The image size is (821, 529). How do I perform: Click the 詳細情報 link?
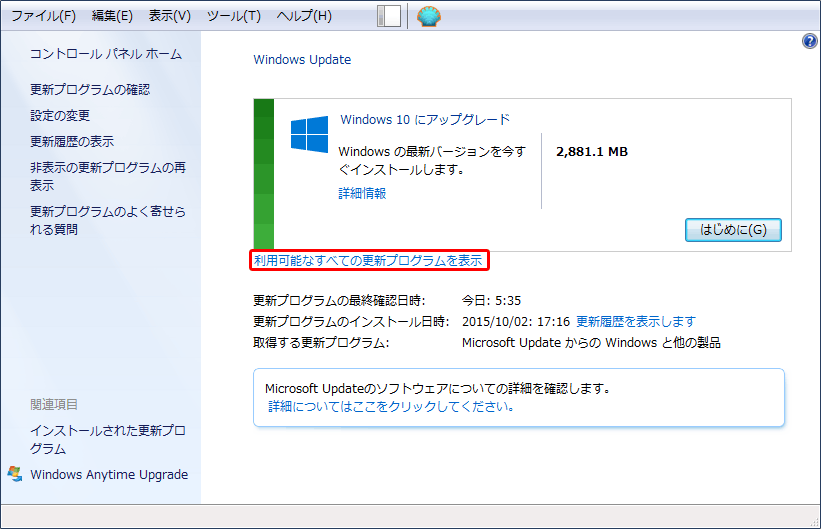pos(362,193)
